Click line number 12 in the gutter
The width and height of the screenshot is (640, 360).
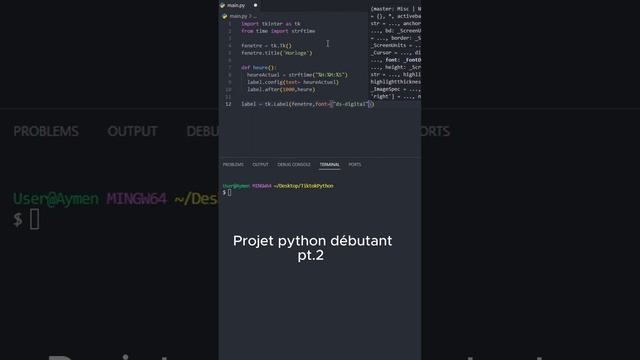228,104
